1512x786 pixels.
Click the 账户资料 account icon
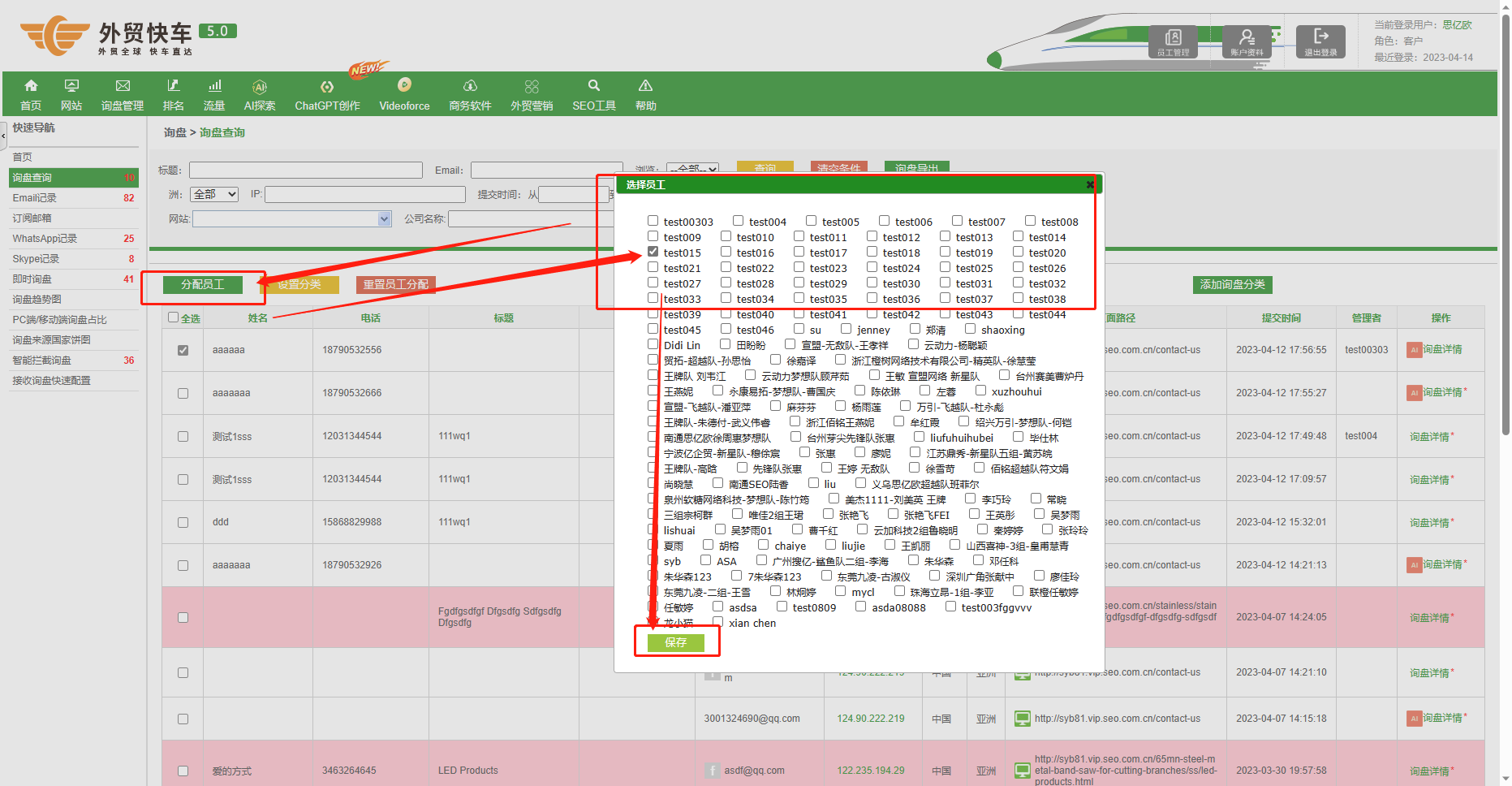[1247, 41]
